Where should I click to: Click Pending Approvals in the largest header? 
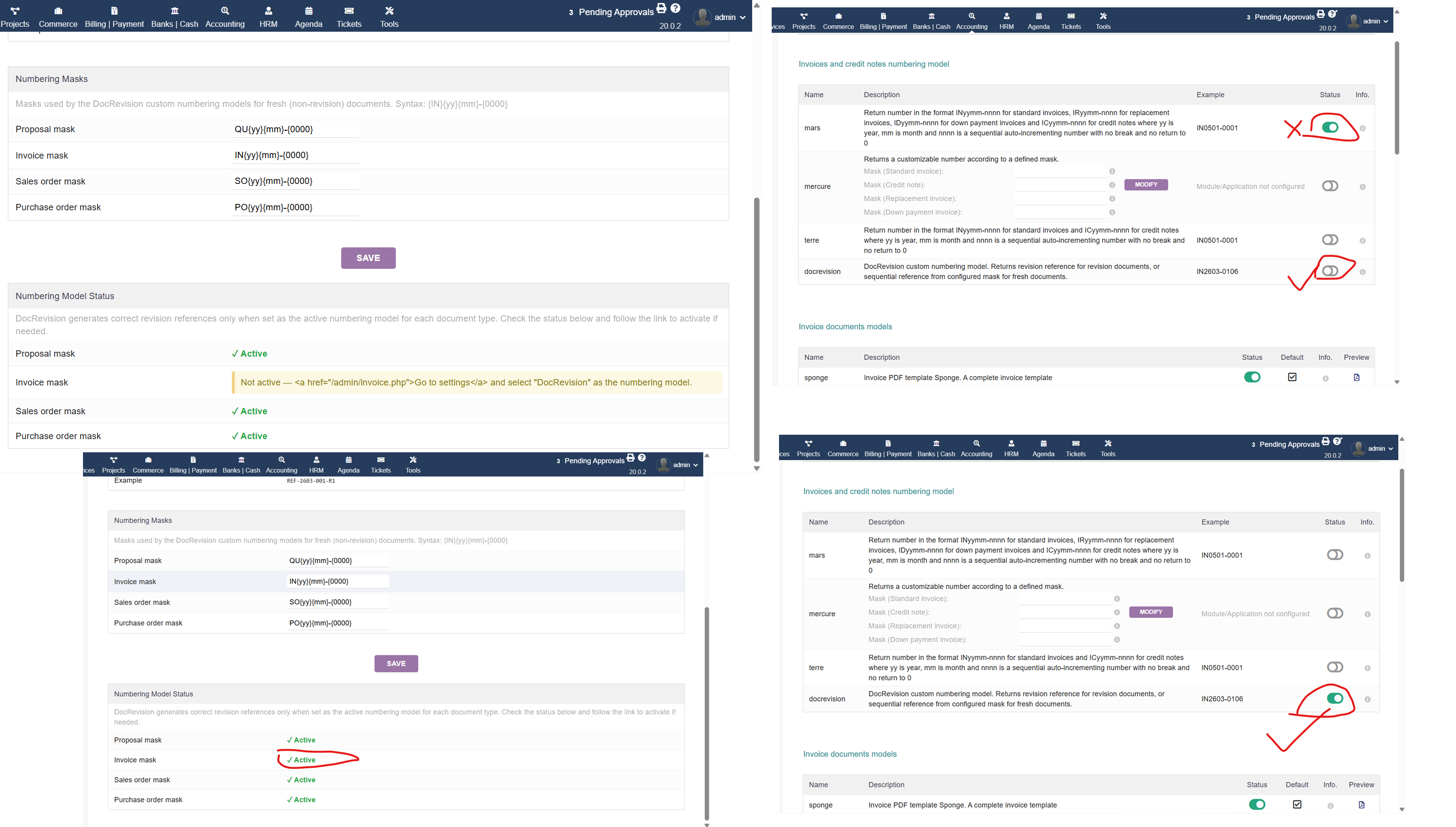point(616,12)
